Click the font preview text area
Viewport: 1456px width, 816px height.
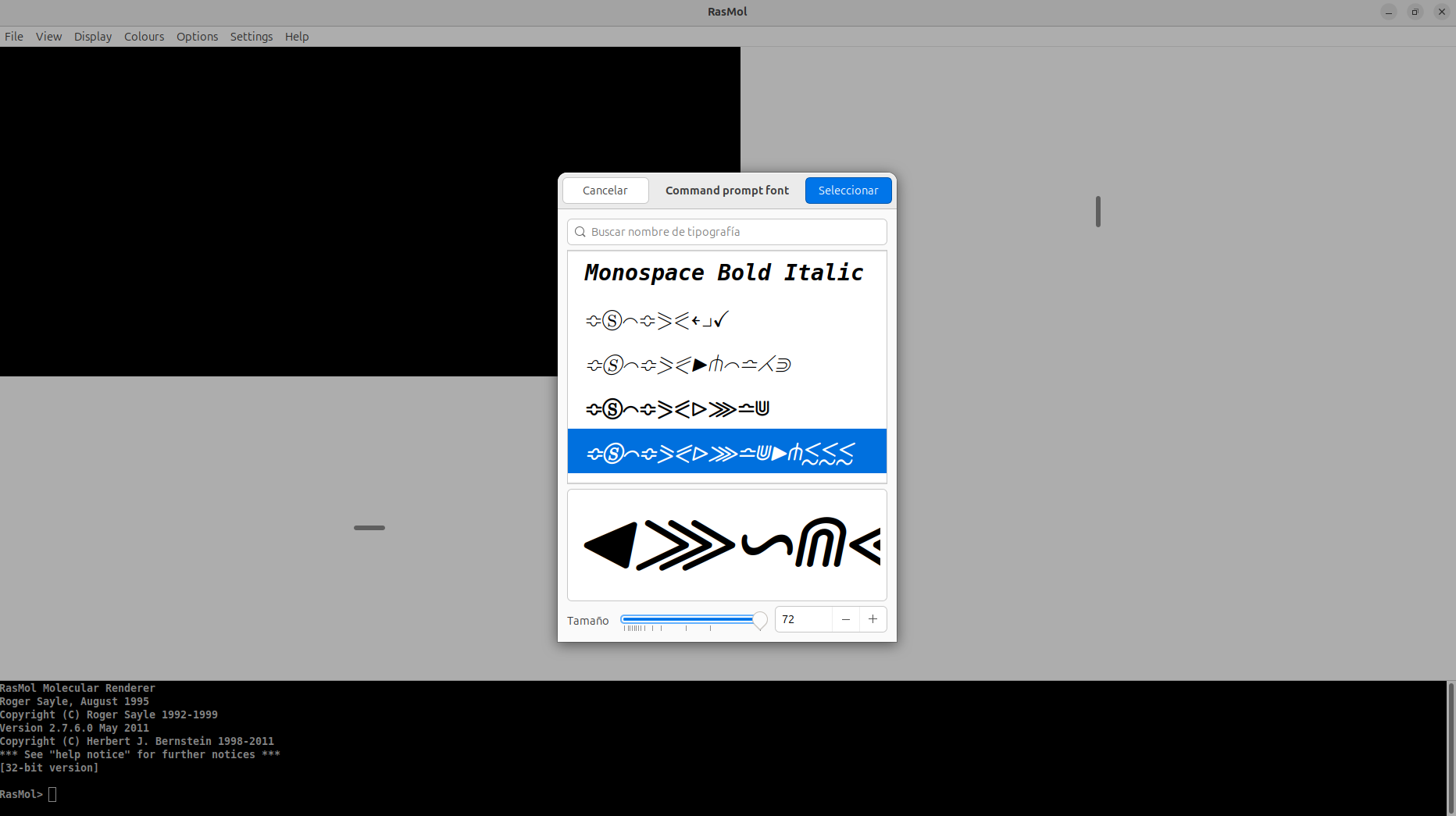coord(726,545)
